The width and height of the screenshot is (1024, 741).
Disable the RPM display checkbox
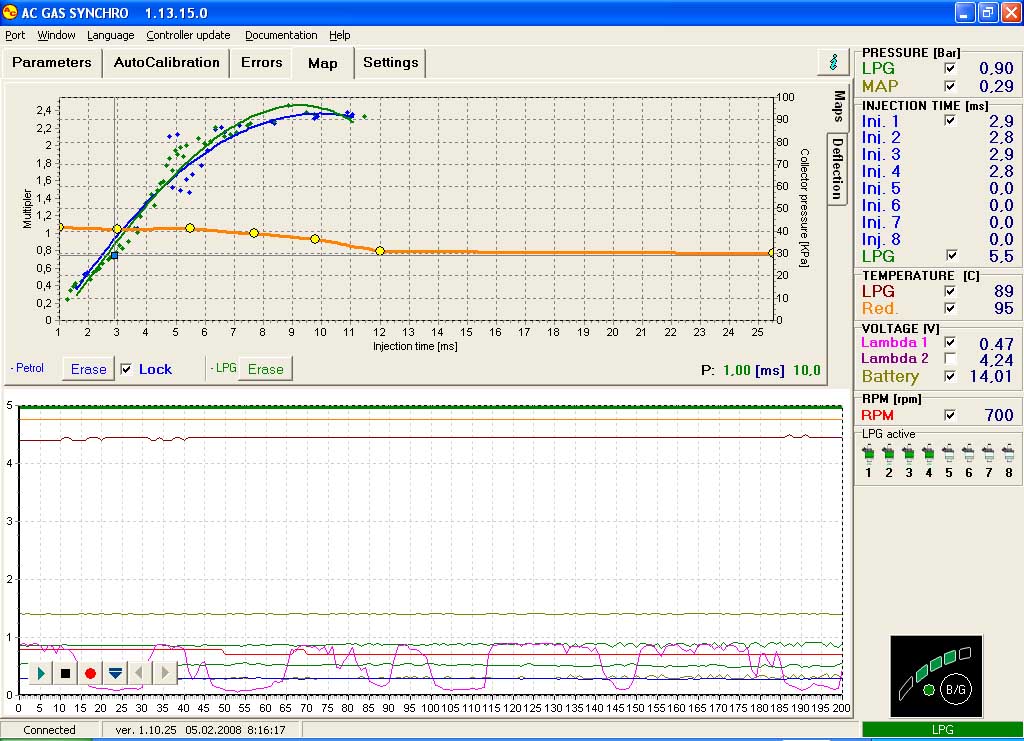tap(950, 415)
